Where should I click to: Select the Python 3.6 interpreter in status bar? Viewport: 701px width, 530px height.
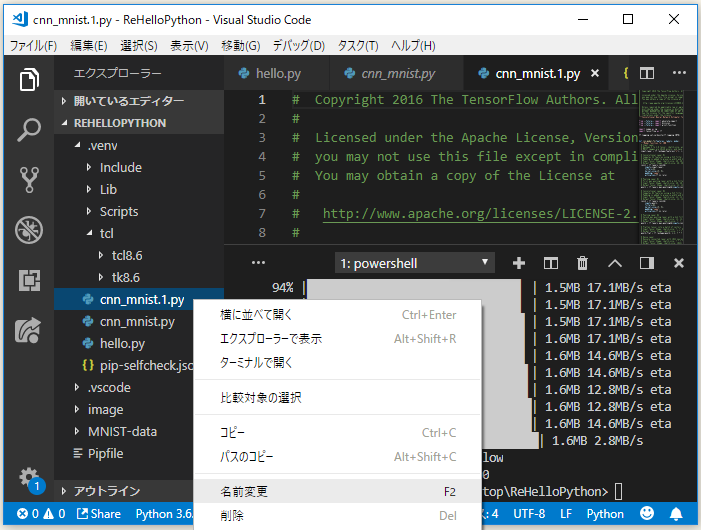coord(164,514)
